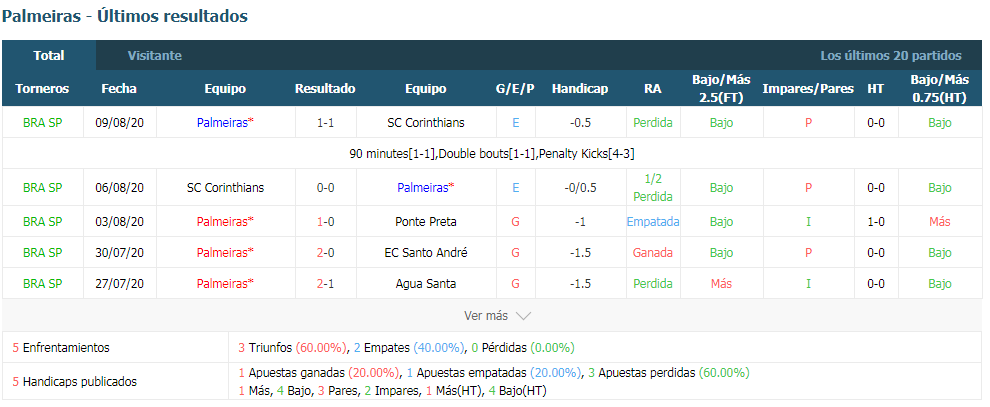Viewport: 990px width, 407px height.
Task: Click the Handicap column header
Action: (x=580, y=89)
